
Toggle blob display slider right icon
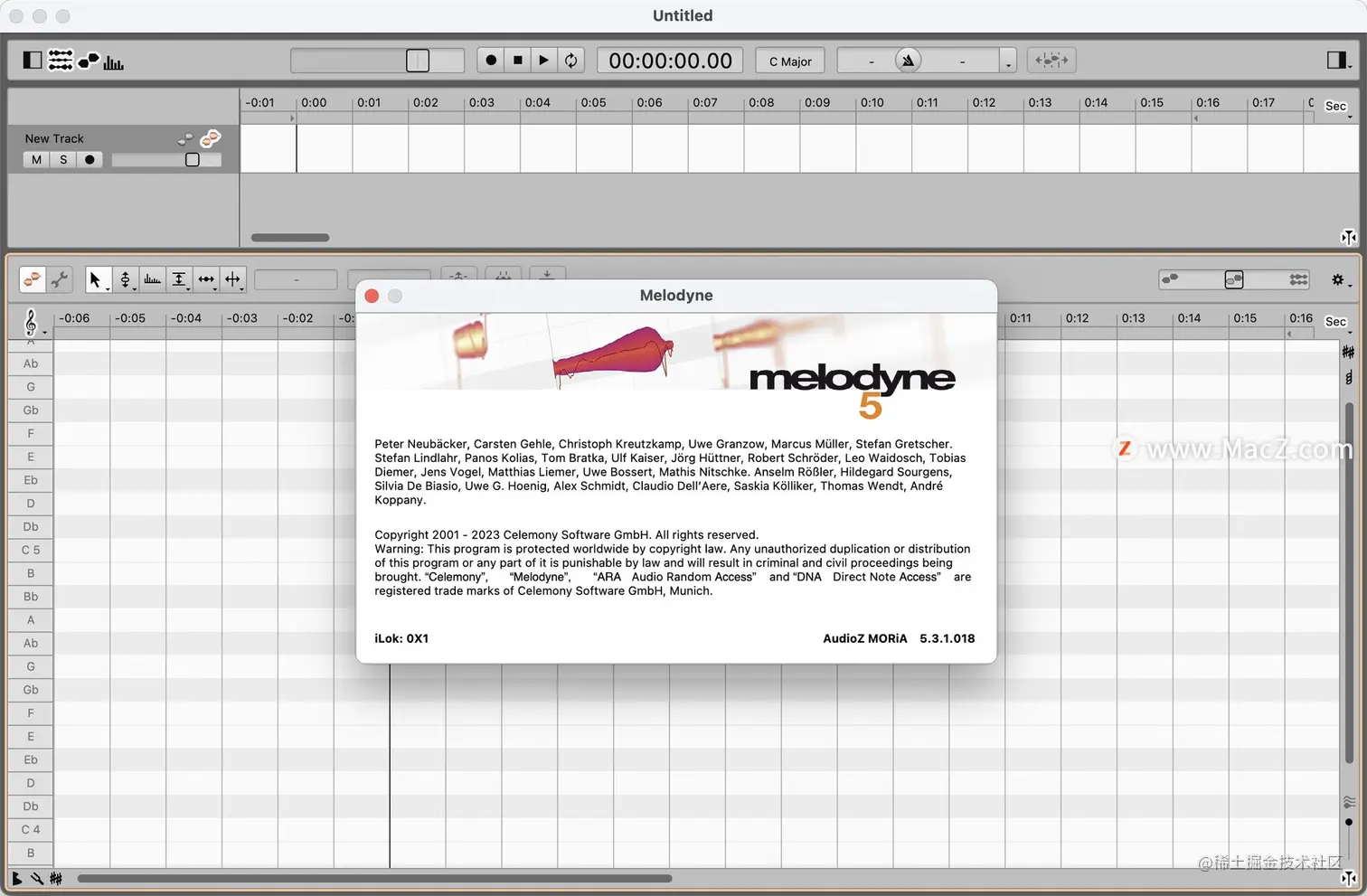(x=1298, y=279)
